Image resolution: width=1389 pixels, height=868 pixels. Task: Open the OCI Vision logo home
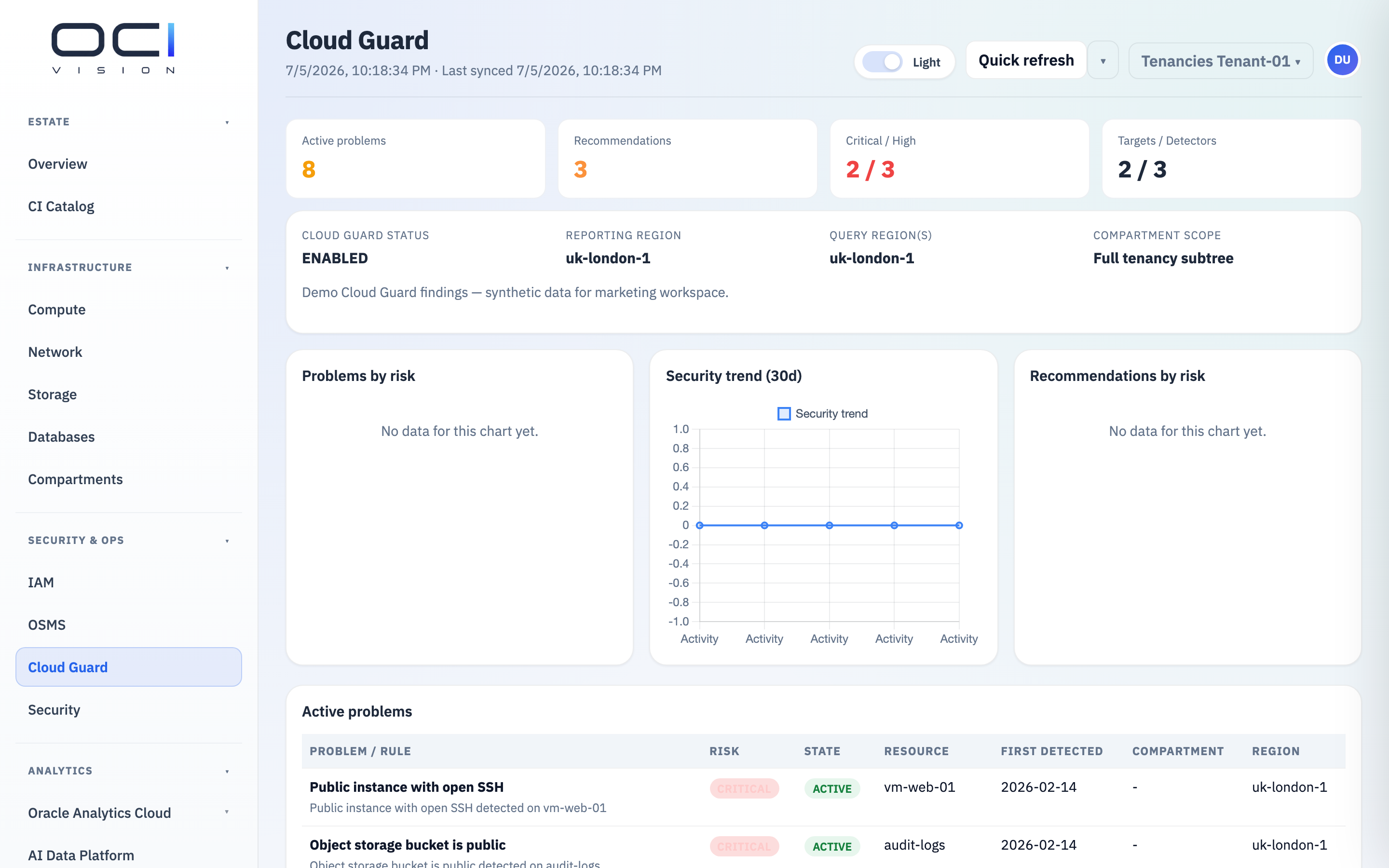[113, 48]
